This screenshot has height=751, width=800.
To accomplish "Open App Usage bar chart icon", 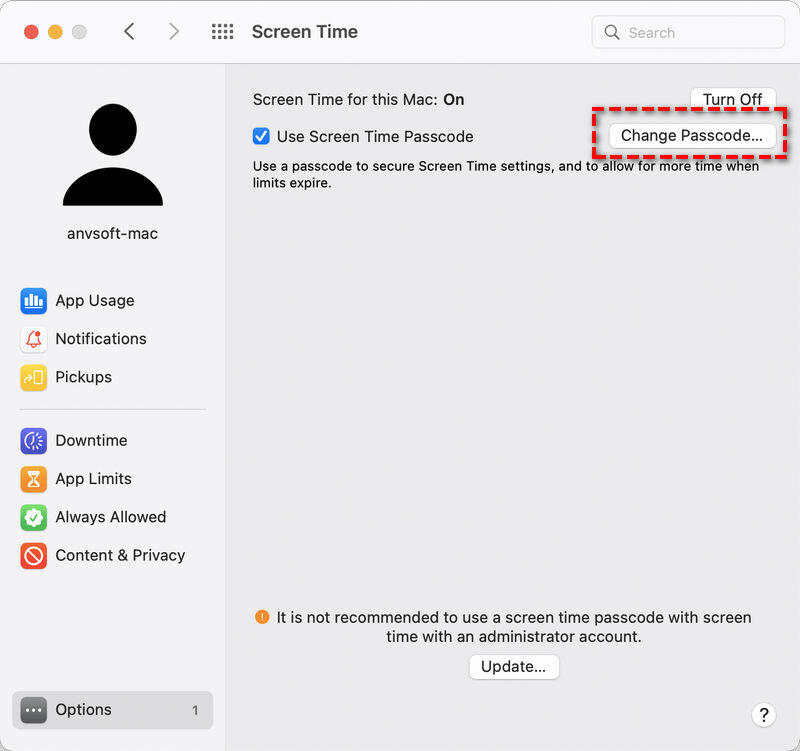I will 34,301.
